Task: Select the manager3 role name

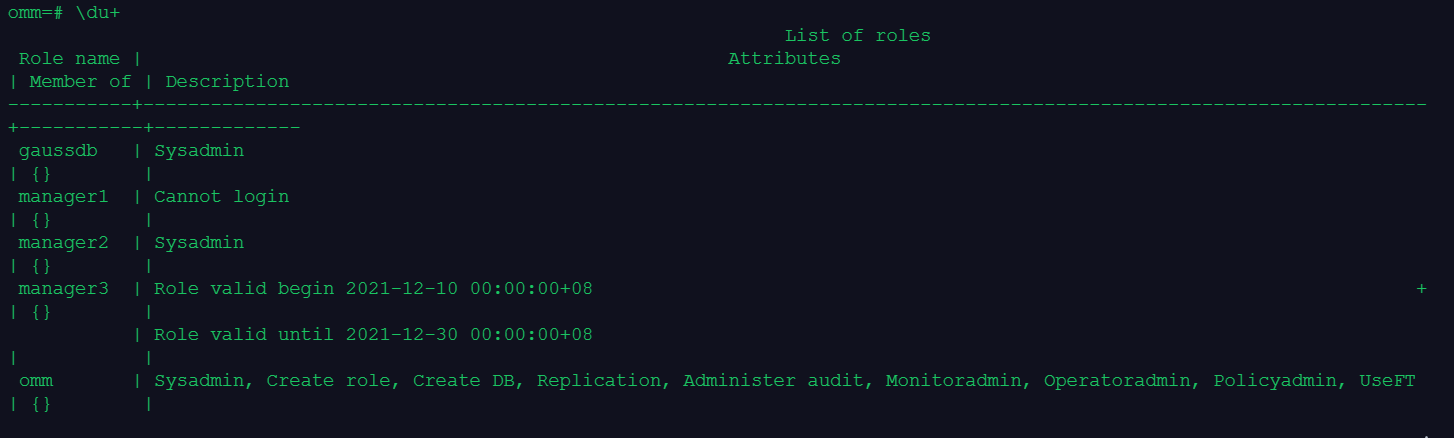Action: [x=63, y=289]
